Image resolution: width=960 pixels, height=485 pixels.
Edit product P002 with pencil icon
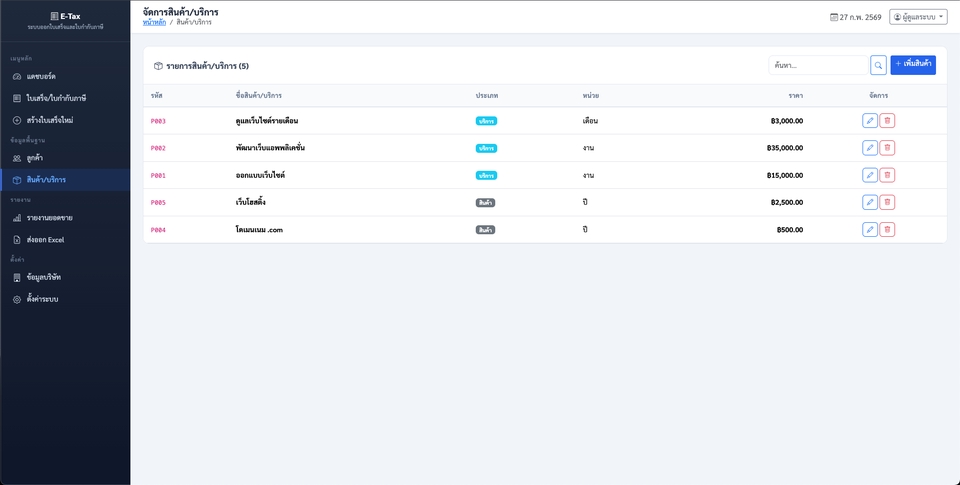870,148
